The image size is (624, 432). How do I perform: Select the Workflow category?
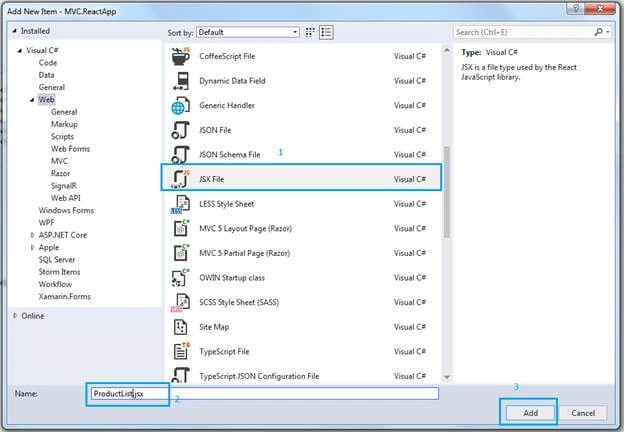point(55,284)
